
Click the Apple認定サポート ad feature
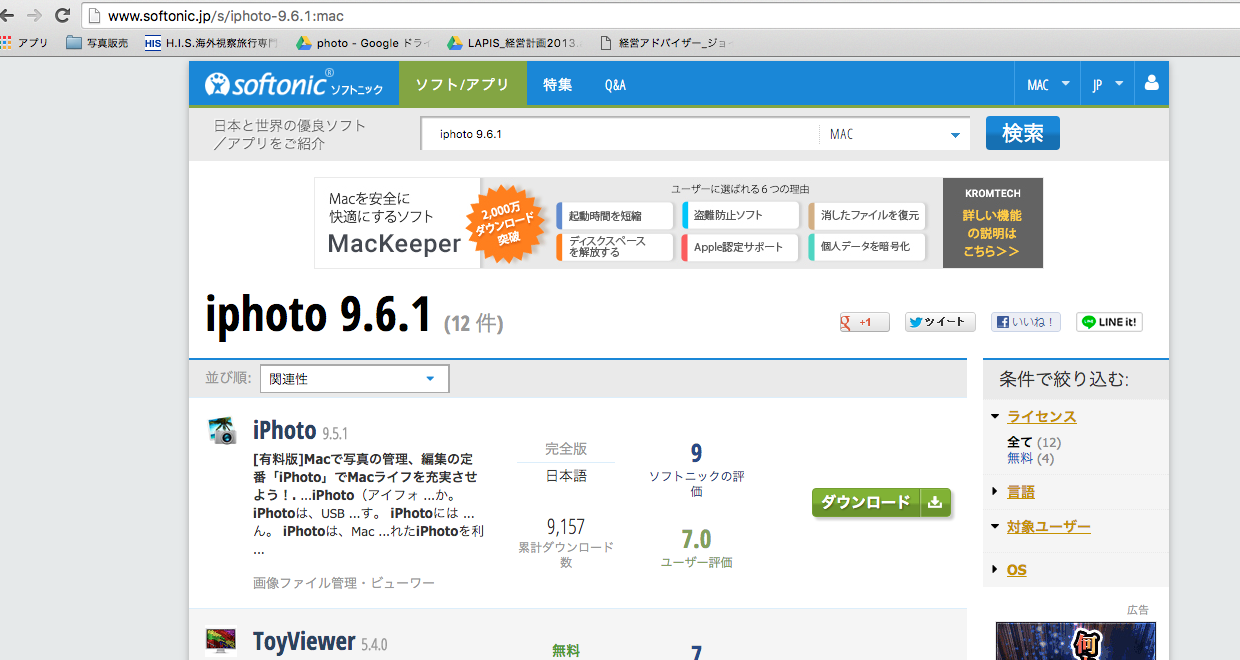coord(741,247)
